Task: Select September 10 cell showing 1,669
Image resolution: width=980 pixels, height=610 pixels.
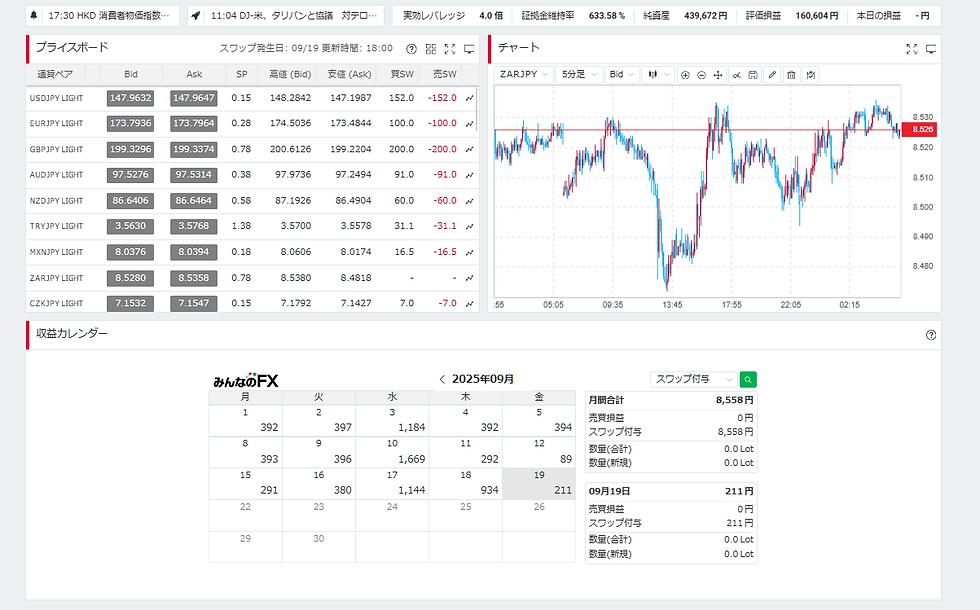Action: point(392,452)
